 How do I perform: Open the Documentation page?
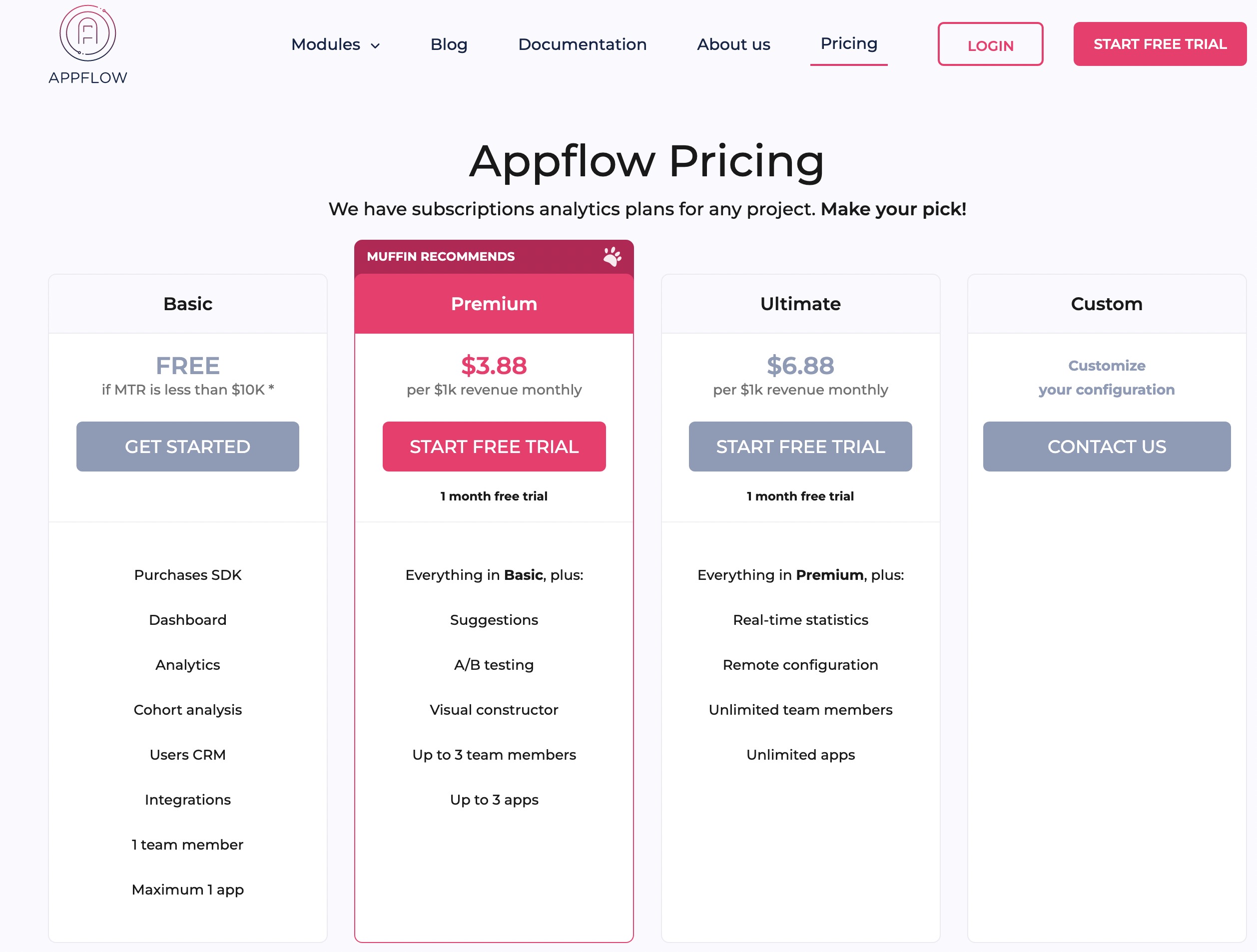(582, 44)
